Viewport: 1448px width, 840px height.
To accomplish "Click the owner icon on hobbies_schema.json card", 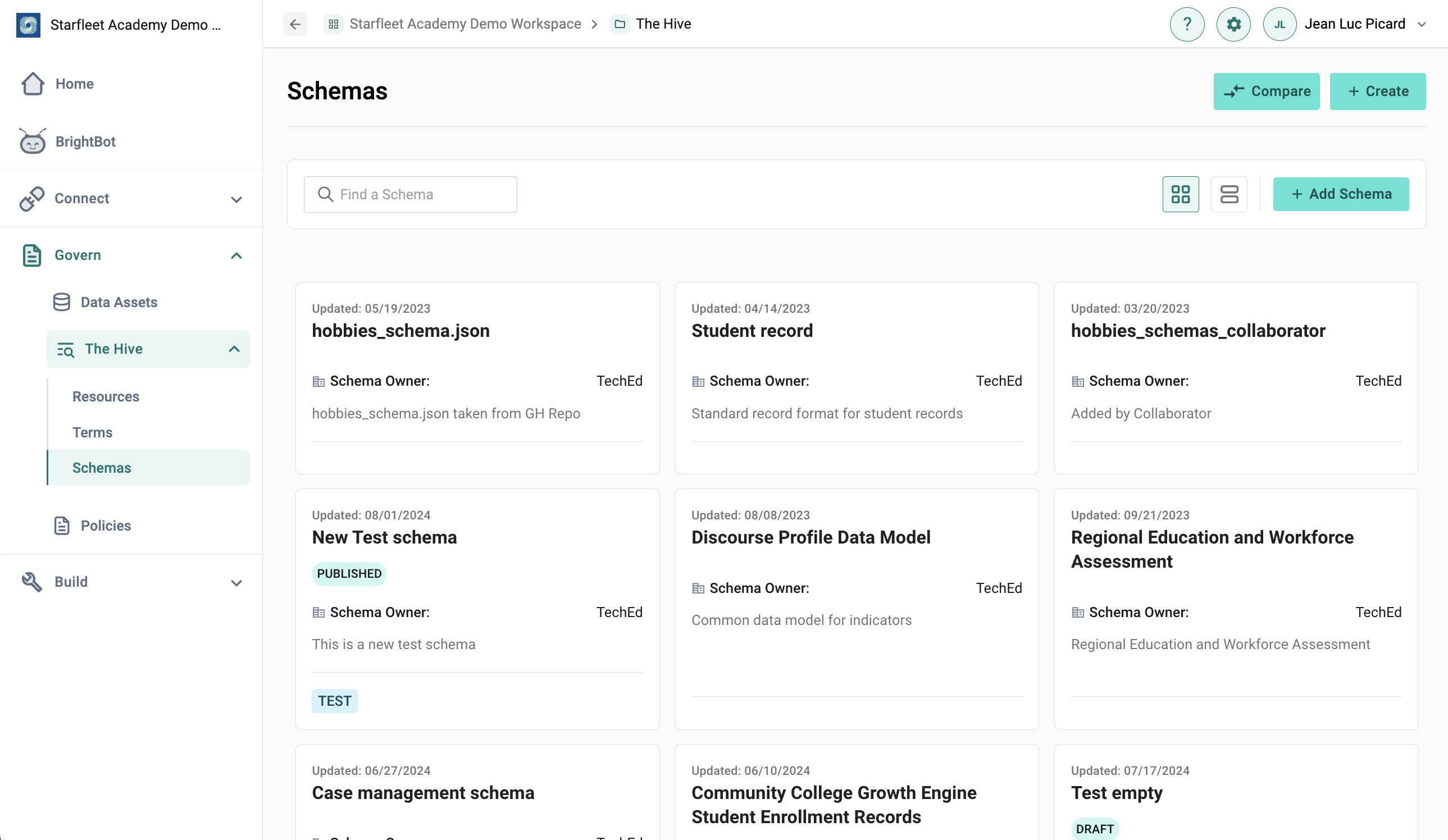I will pyautogui.click(x=318, y=381).
